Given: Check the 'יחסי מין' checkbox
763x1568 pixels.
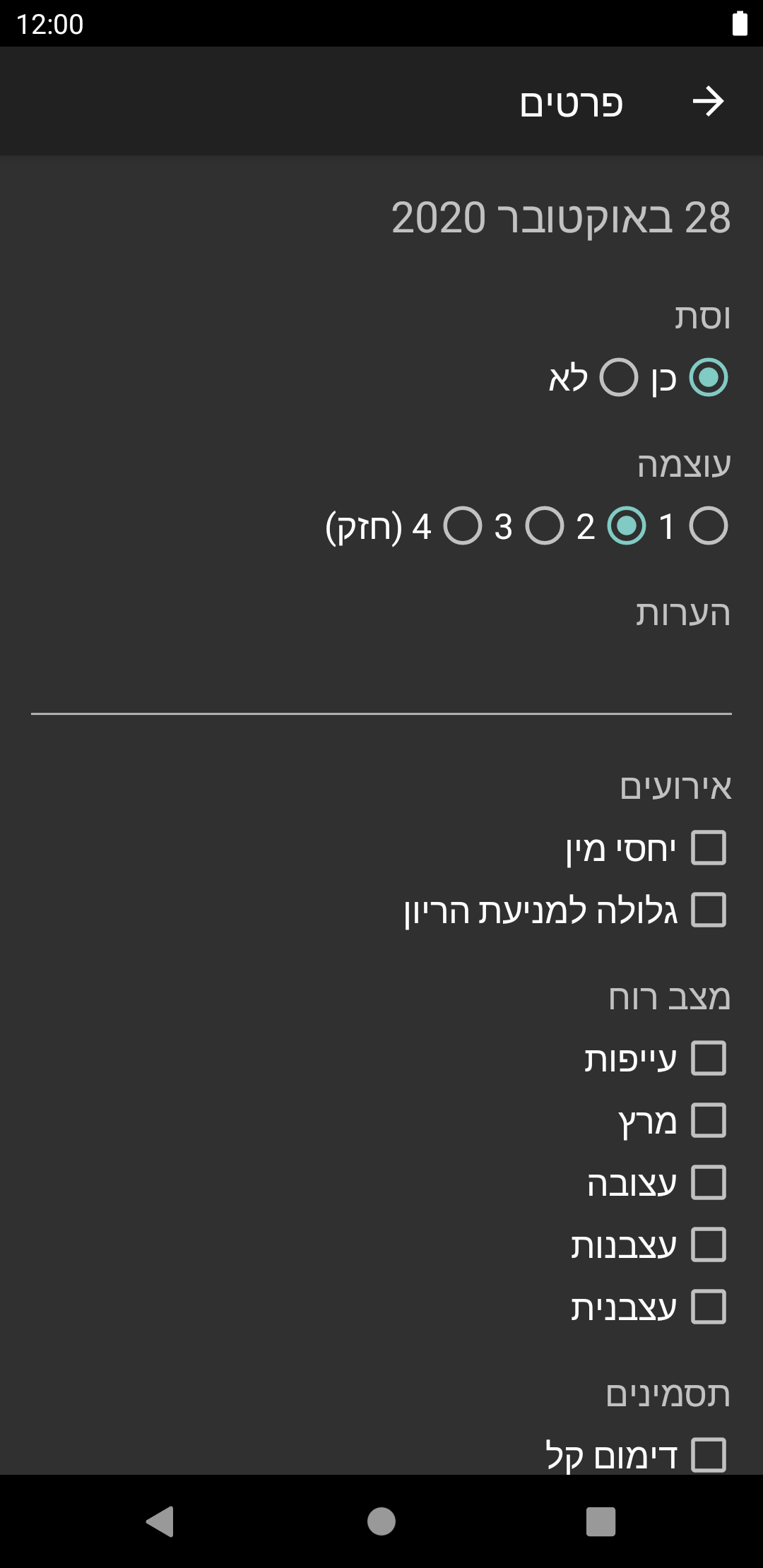Looking at the screenshot, I should click(708, 848).
